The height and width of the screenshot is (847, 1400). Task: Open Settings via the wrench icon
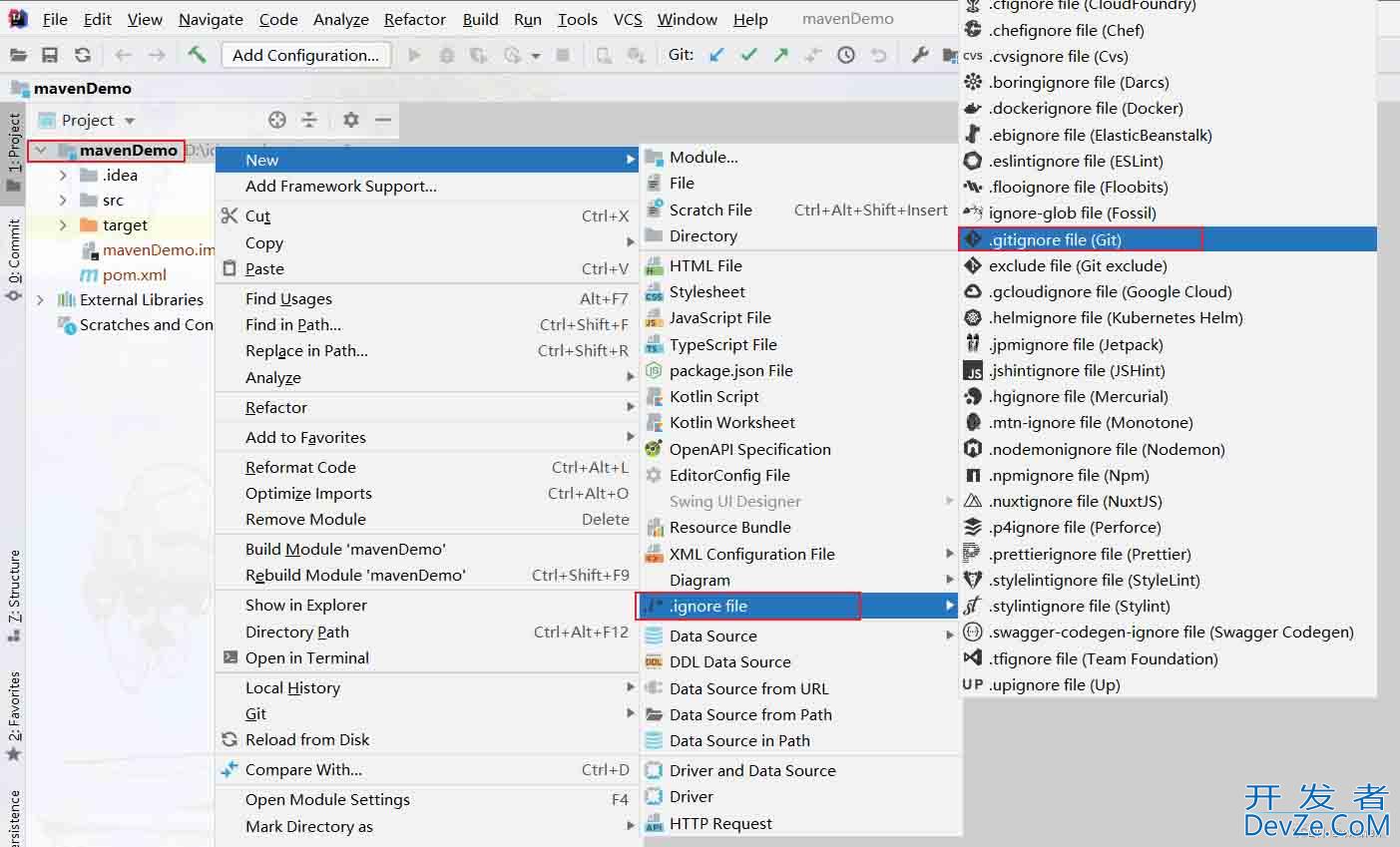point(920,55)
